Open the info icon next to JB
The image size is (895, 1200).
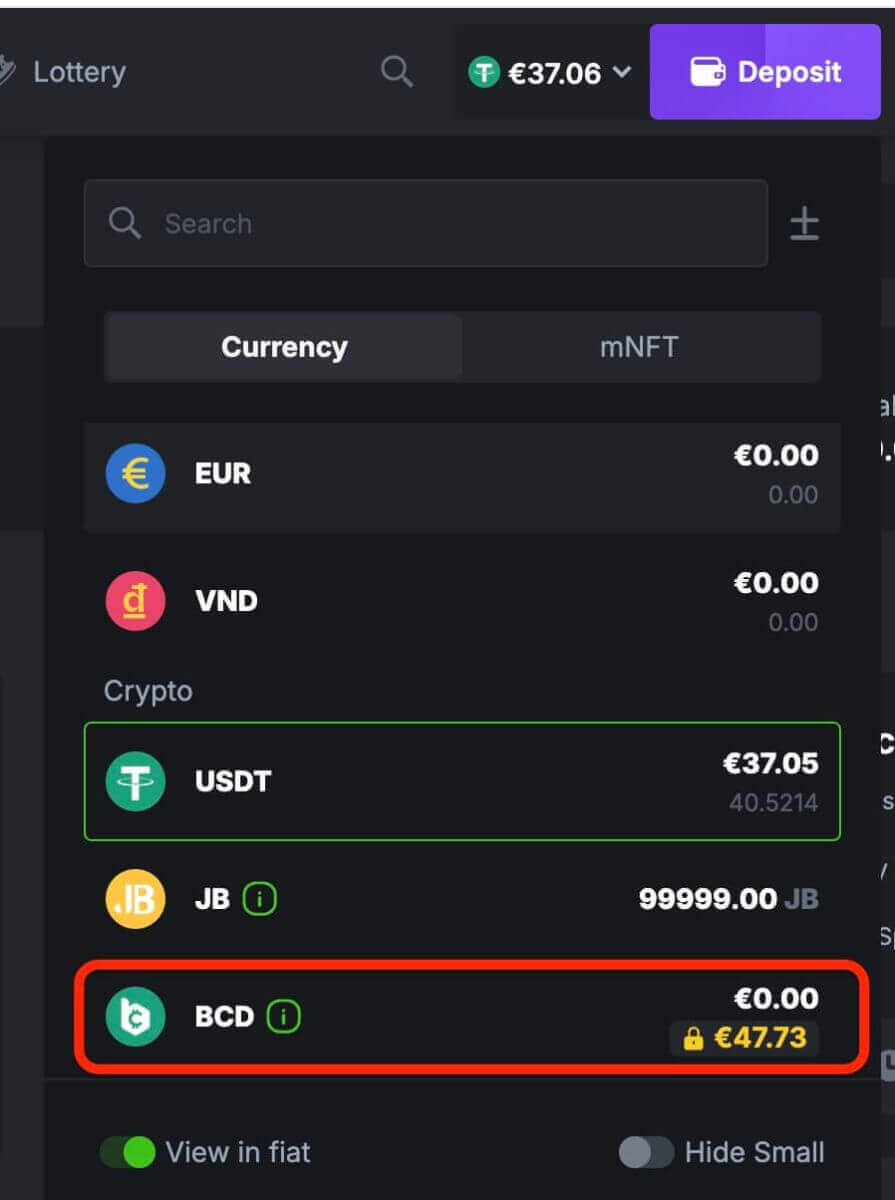click(x=259, y=899)
